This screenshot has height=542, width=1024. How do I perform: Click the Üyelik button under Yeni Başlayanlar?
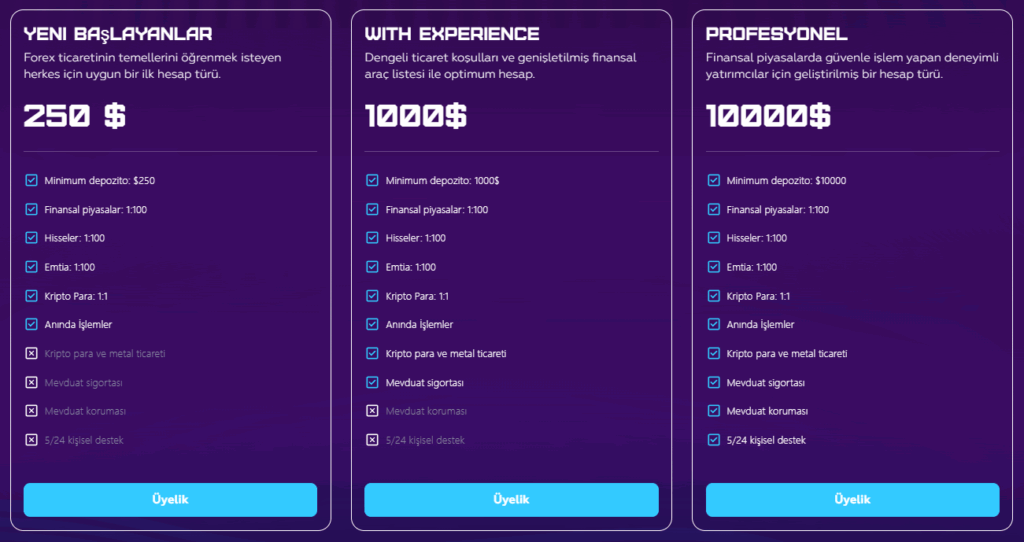pos(170,500)
